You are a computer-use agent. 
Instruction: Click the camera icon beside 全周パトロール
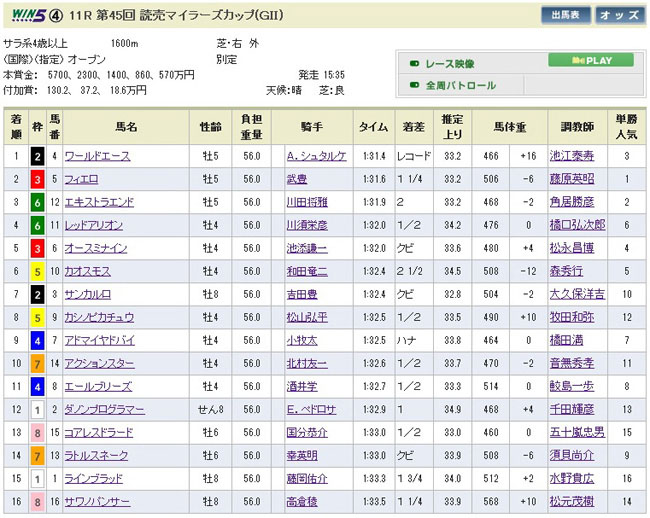pyautogui.click(x=414, y=85)
